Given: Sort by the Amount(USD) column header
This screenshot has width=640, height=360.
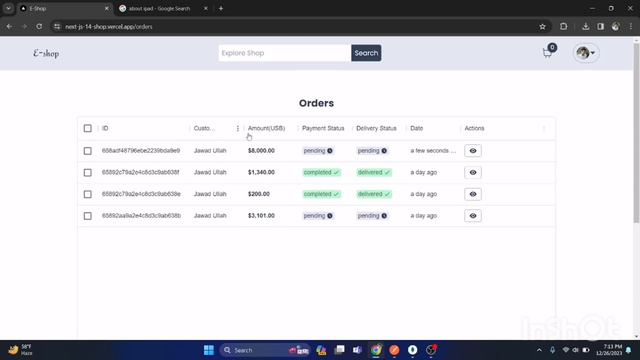Looking at the screenshot, I should [x=267, y=128].
